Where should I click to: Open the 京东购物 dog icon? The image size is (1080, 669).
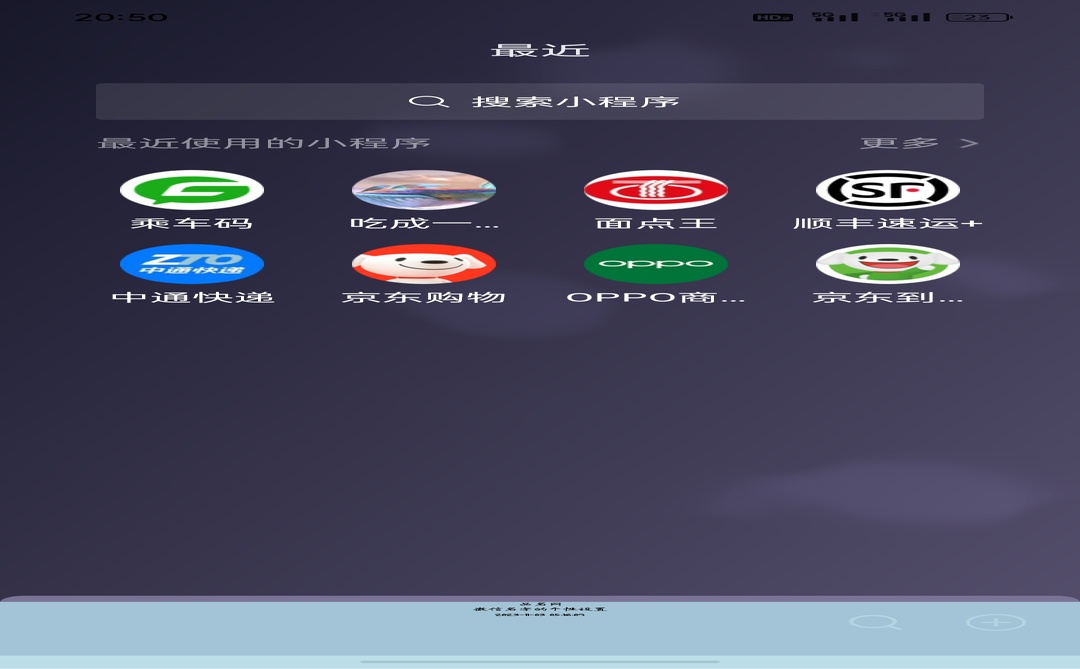point(424,264)
